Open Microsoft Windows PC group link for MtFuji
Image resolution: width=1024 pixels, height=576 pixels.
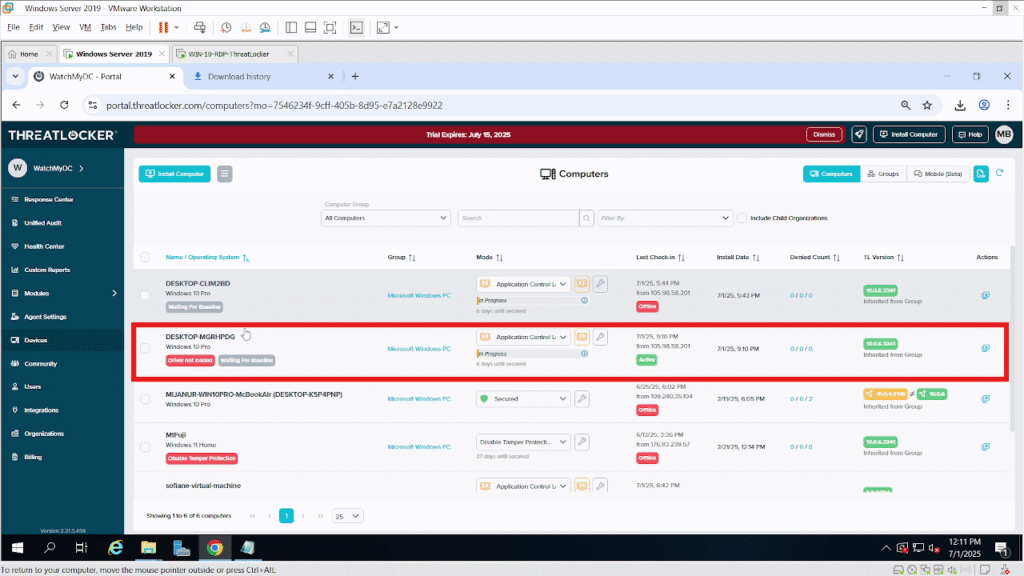coord(419,447)
